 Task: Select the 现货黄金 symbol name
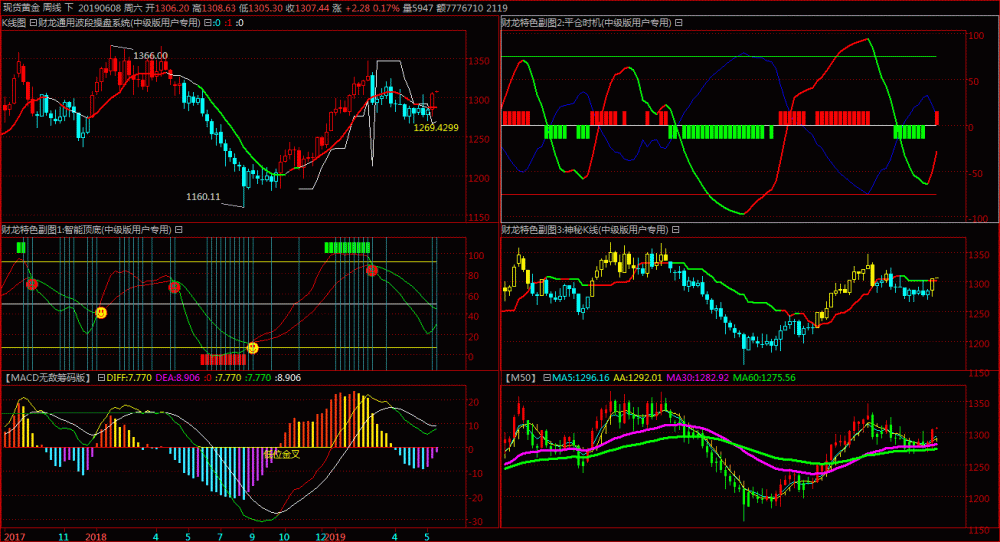pos(20,8)
